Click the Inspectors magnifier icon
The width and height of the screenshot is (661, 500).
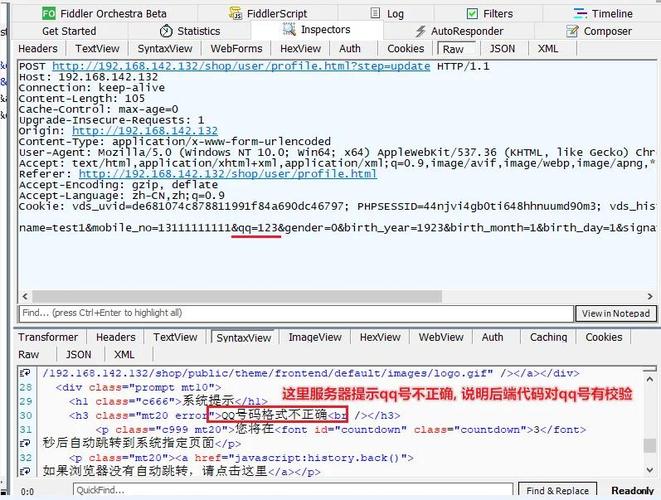[x=289, y=30]
